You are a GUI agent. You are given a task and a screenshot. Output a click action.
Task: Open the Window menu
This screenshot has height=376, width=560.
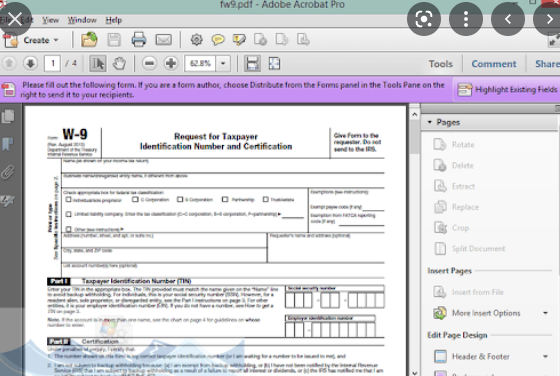click(82, 20)
